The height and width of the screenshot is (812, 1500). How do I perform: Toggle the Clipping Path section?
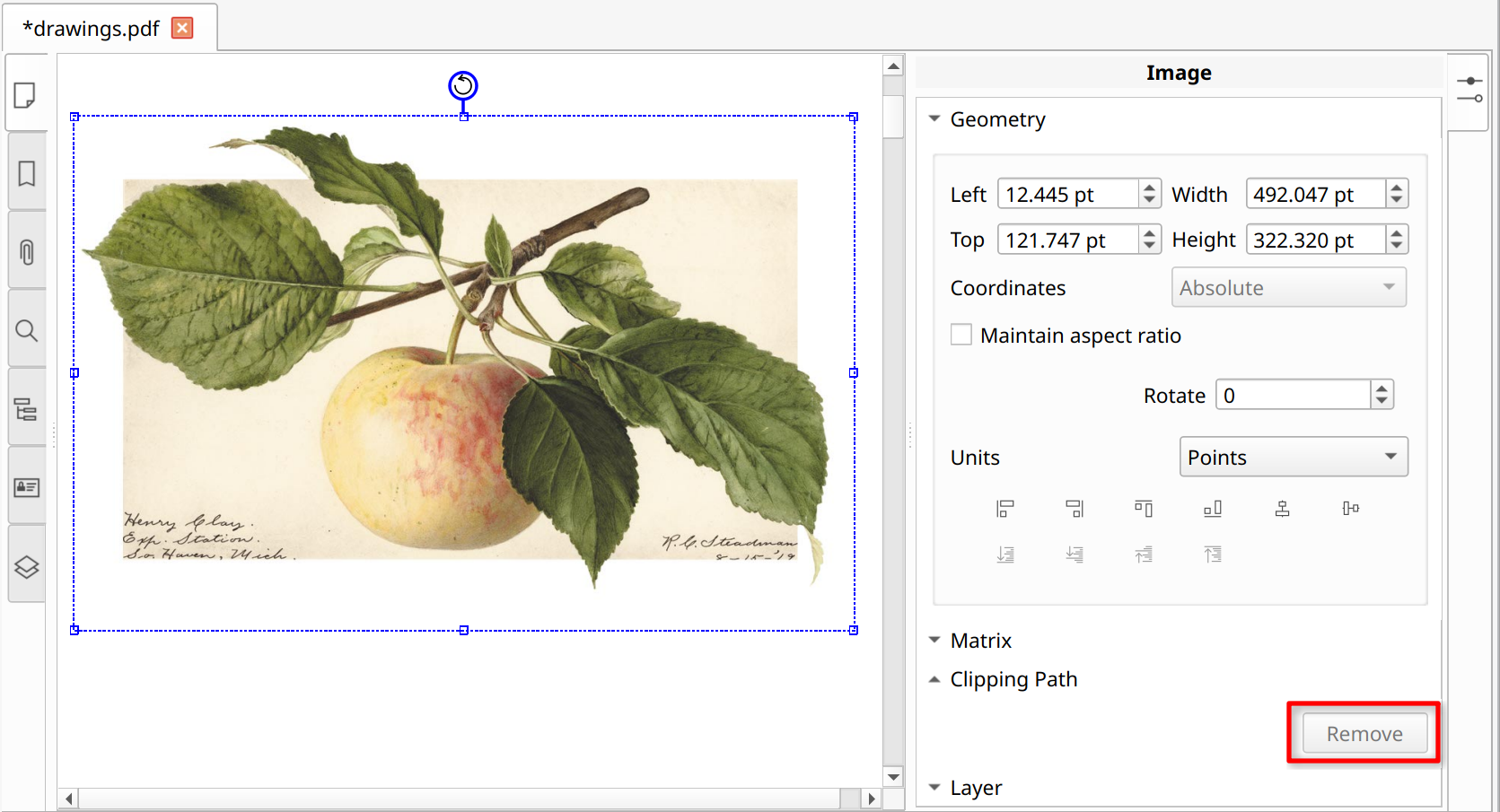[934, 679]
